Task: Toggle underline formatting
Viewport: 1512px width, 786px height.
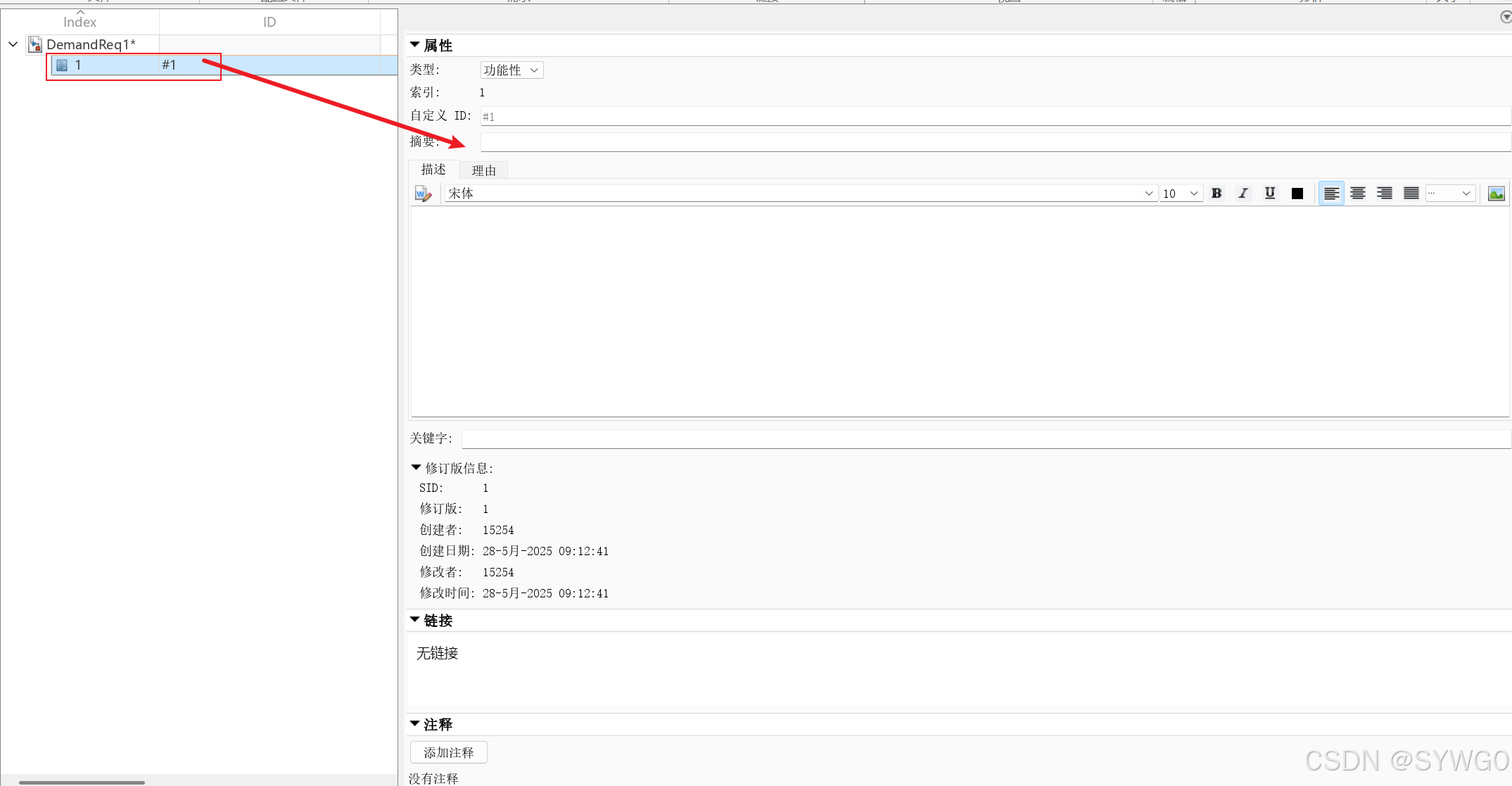Action: 1270,194
